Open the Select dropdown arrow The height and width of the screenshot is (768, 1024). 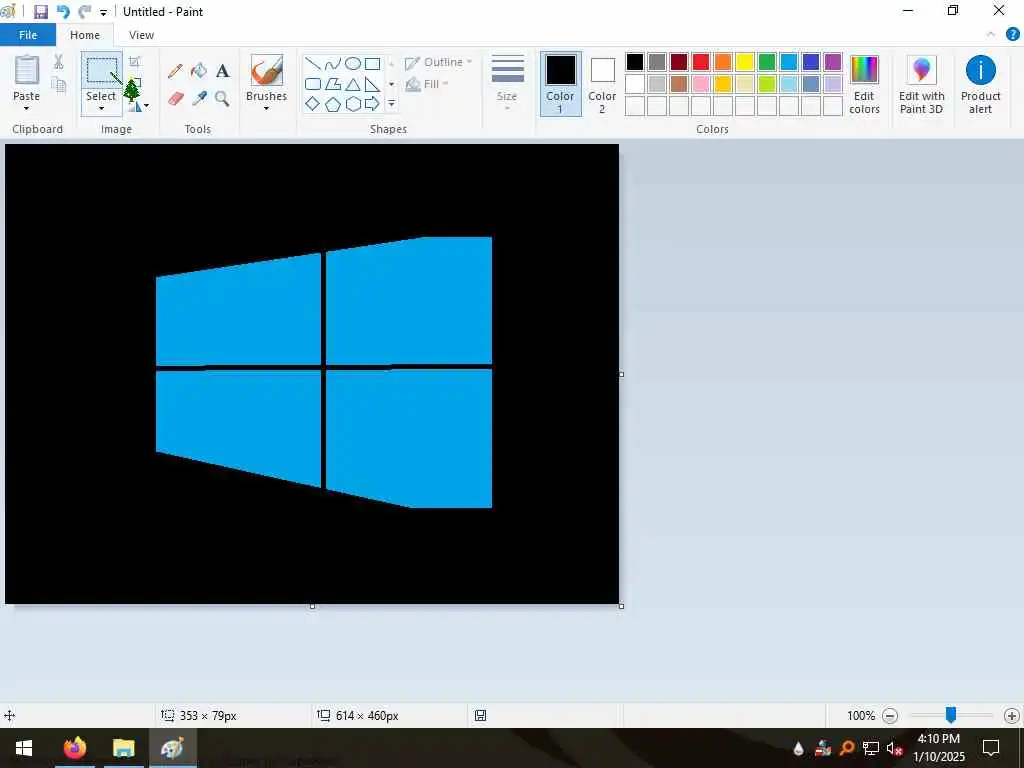101,108
